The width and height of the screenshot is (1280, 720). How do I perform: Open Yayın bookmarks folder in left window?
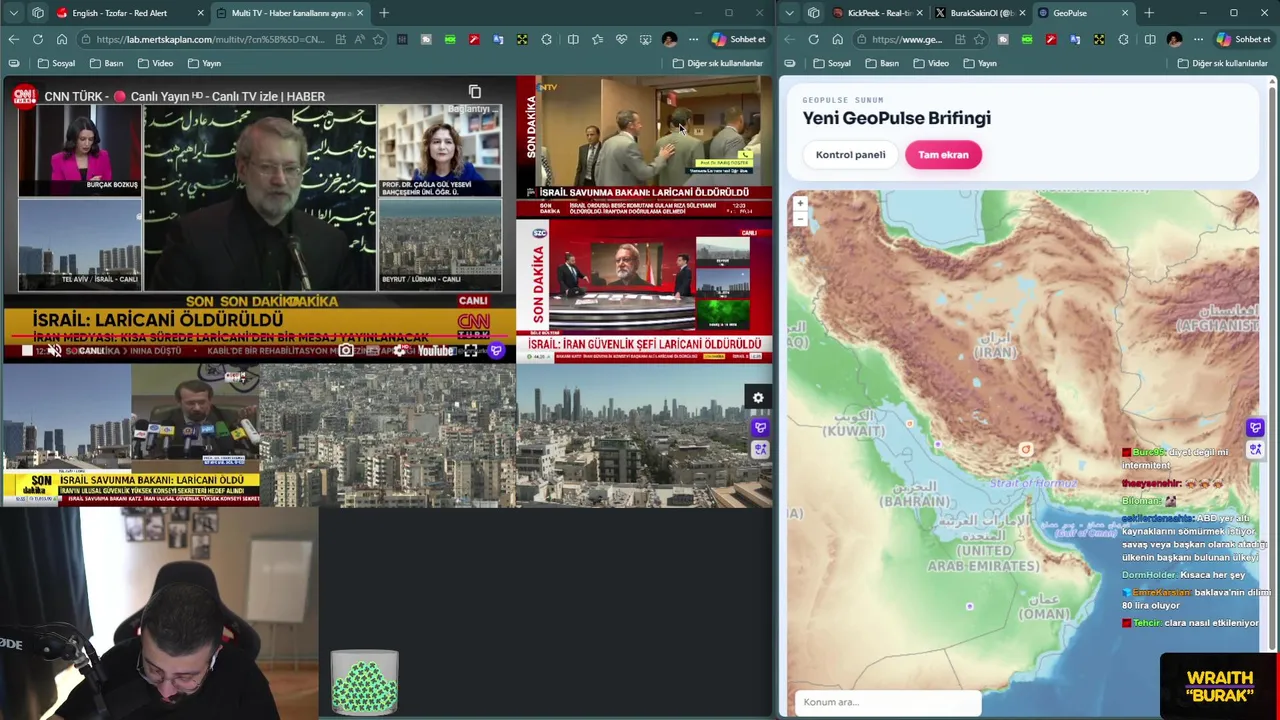[x=204, y=63]
